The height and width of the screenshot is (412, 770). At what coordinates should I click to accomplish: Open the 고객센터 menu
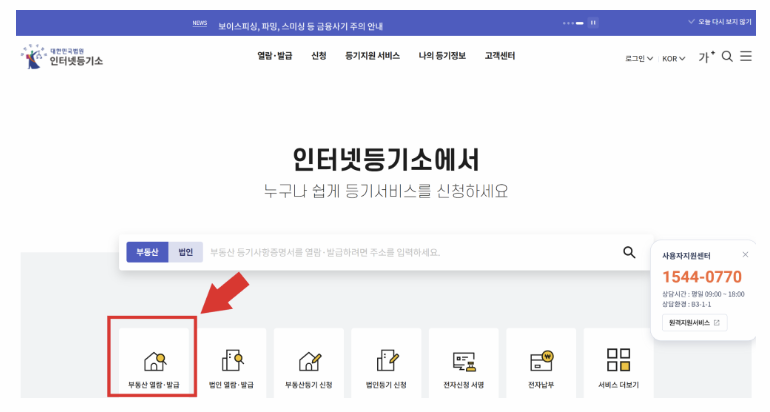click(500, 56)
